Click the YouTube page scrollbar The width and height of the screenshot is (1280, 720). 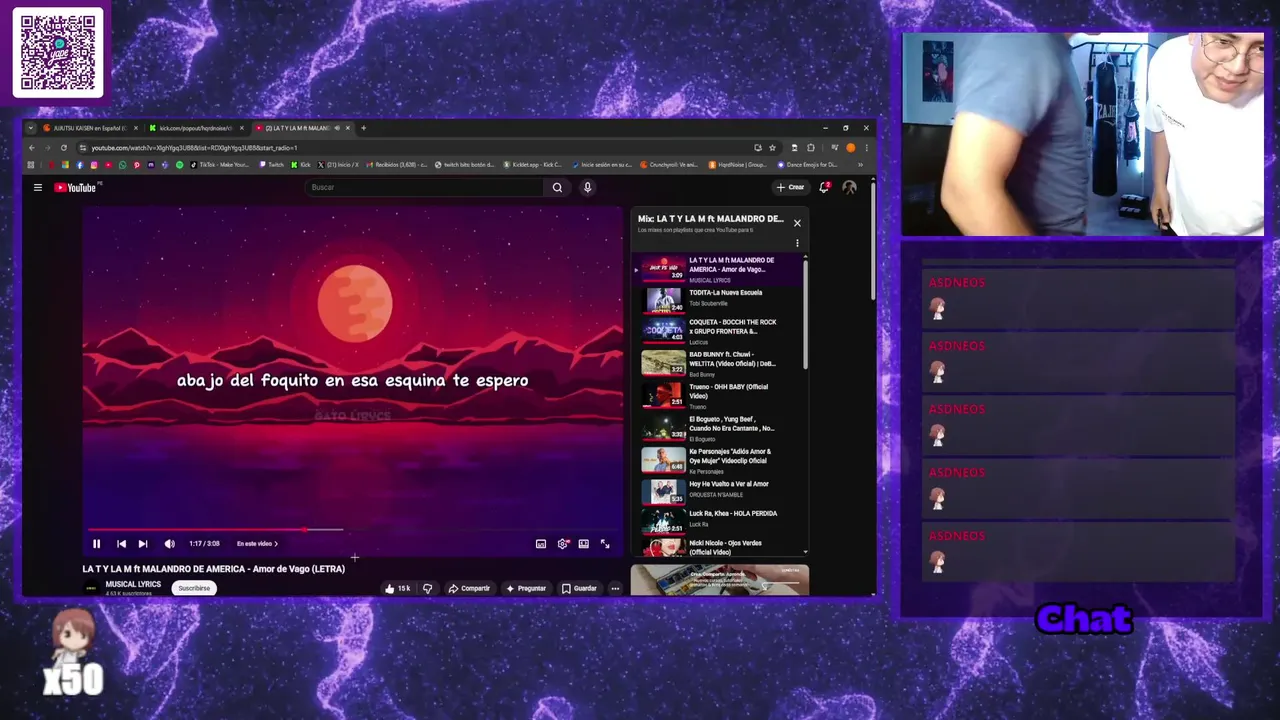point(873,240)
